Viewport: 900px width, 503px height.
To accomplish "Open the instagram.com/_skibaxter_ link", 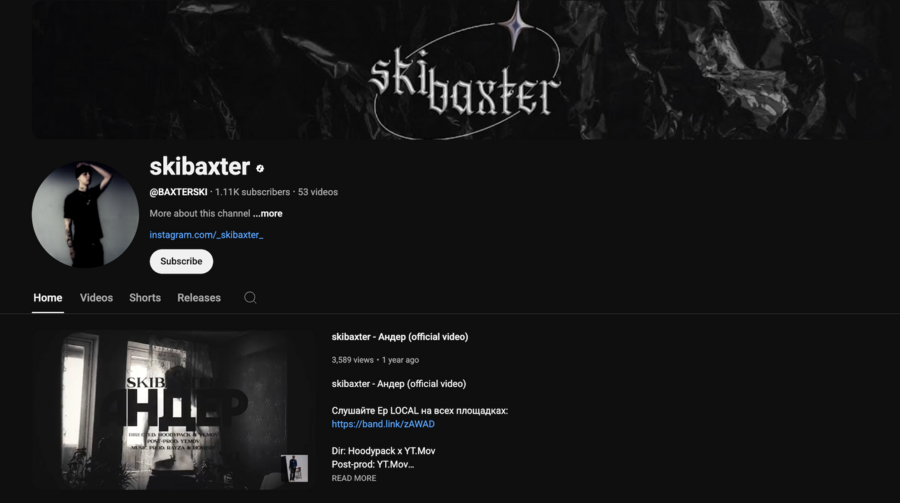I will [207, 235].
